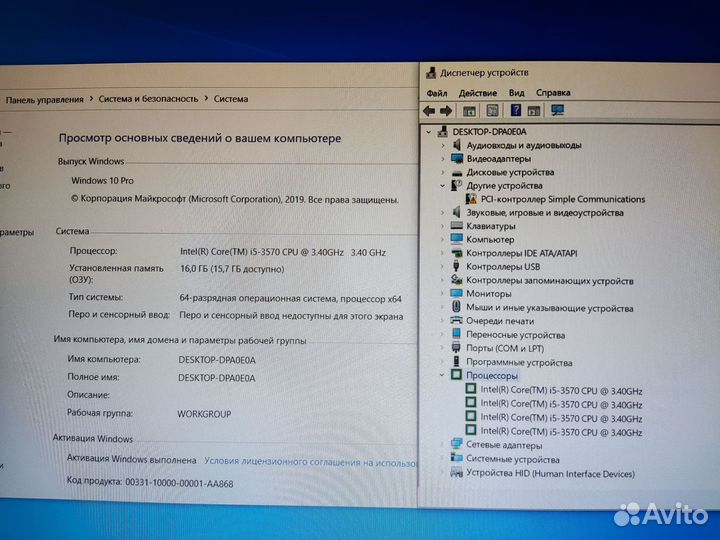Click the Forward arrow in Device Manager toolbar
The image size is (720, 540).
click(446, 111)
